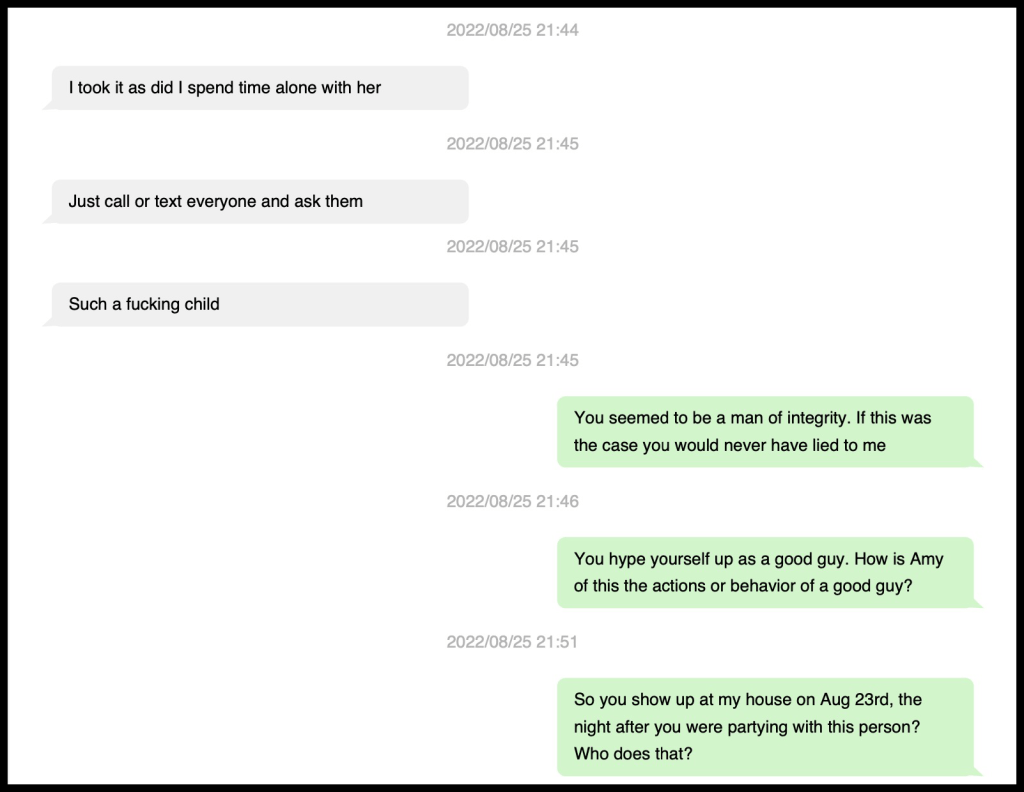The image size is (1024, 792).
Task: Click the "Who does that?" line
Action: click(x=632, y=754)
